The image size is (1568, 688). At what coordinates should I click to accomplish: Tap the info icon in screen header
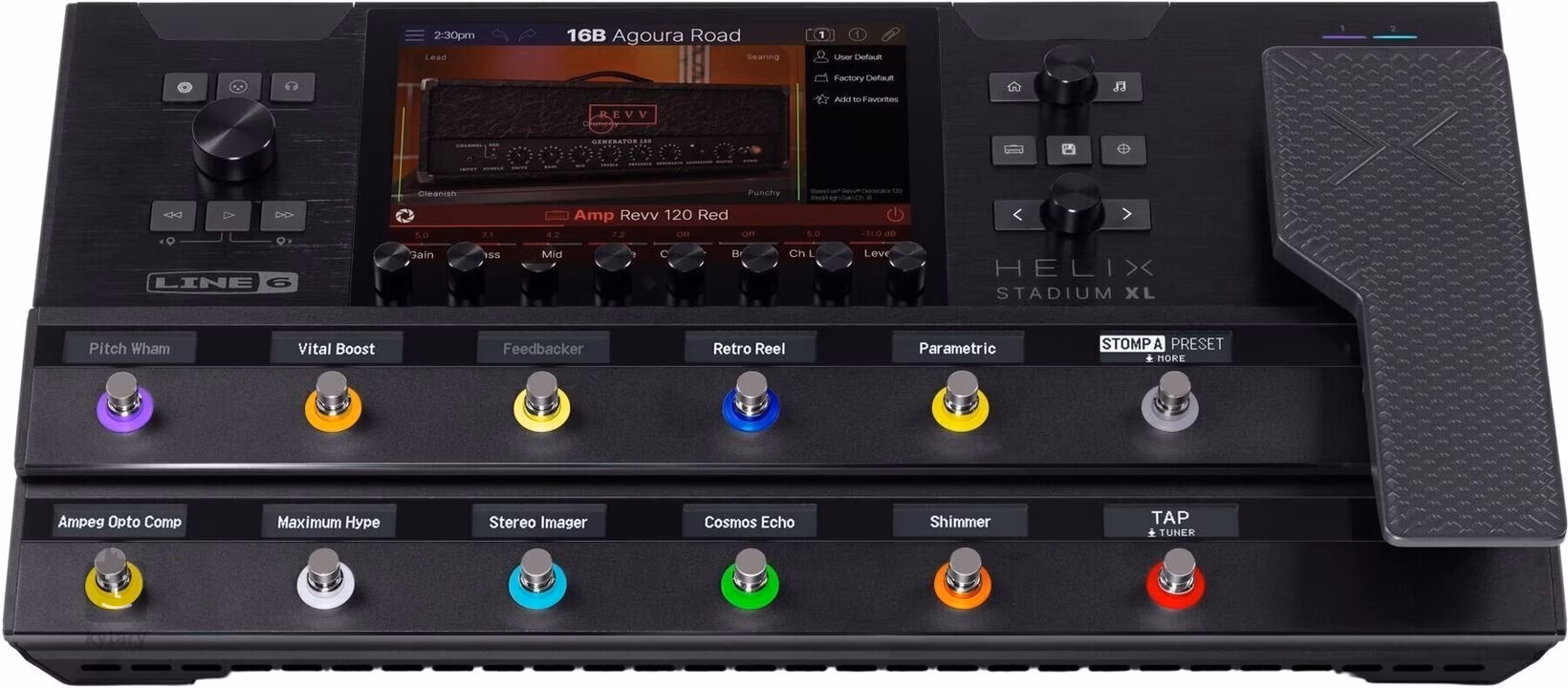pyautogui.click(x=857, y=34)
